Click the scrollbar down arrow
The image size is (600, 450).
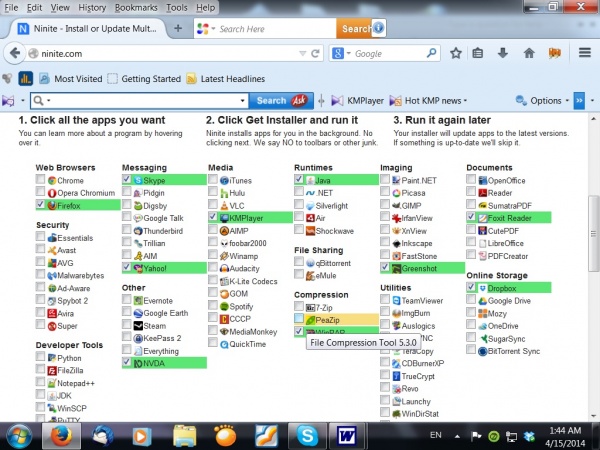coord(593,416)
